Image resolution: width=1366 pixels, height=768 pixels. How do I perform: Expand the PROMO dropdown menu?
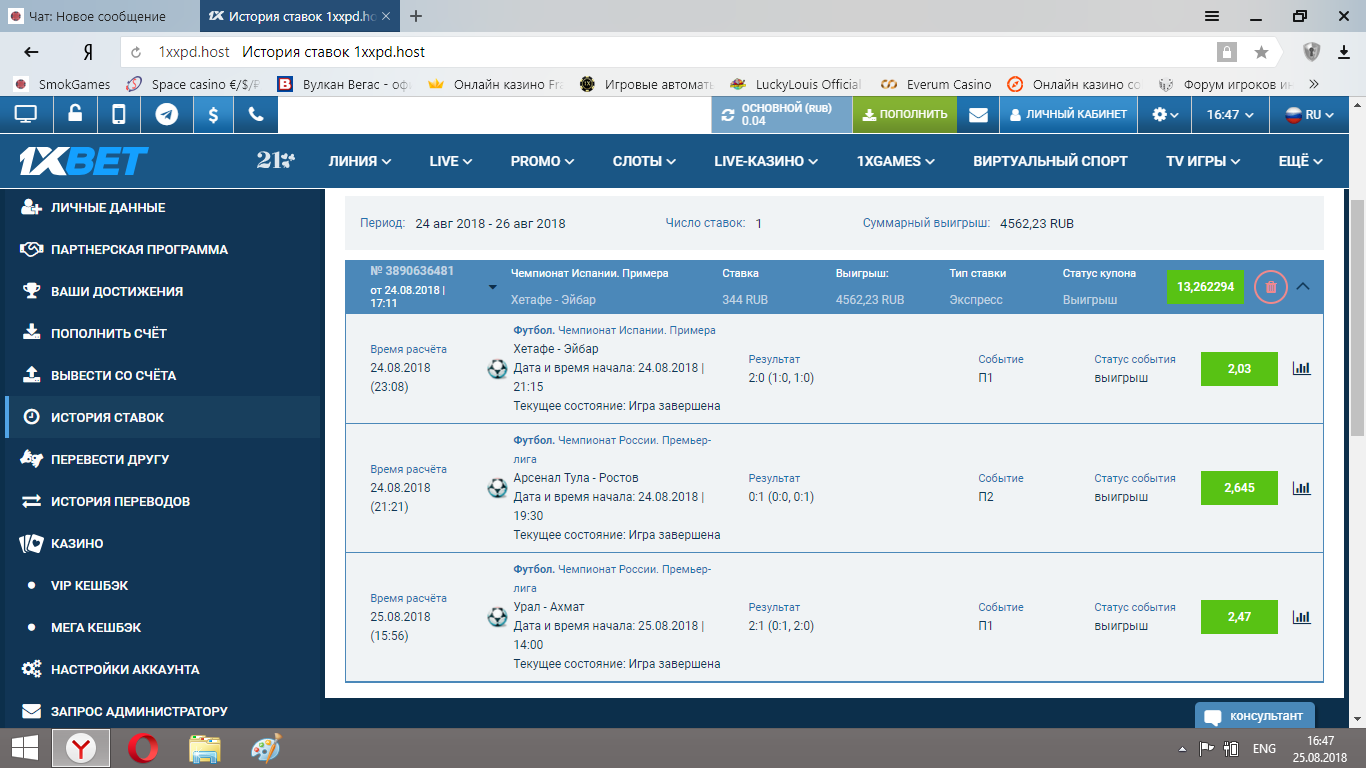pyautogui.click(x=543, y=161)
